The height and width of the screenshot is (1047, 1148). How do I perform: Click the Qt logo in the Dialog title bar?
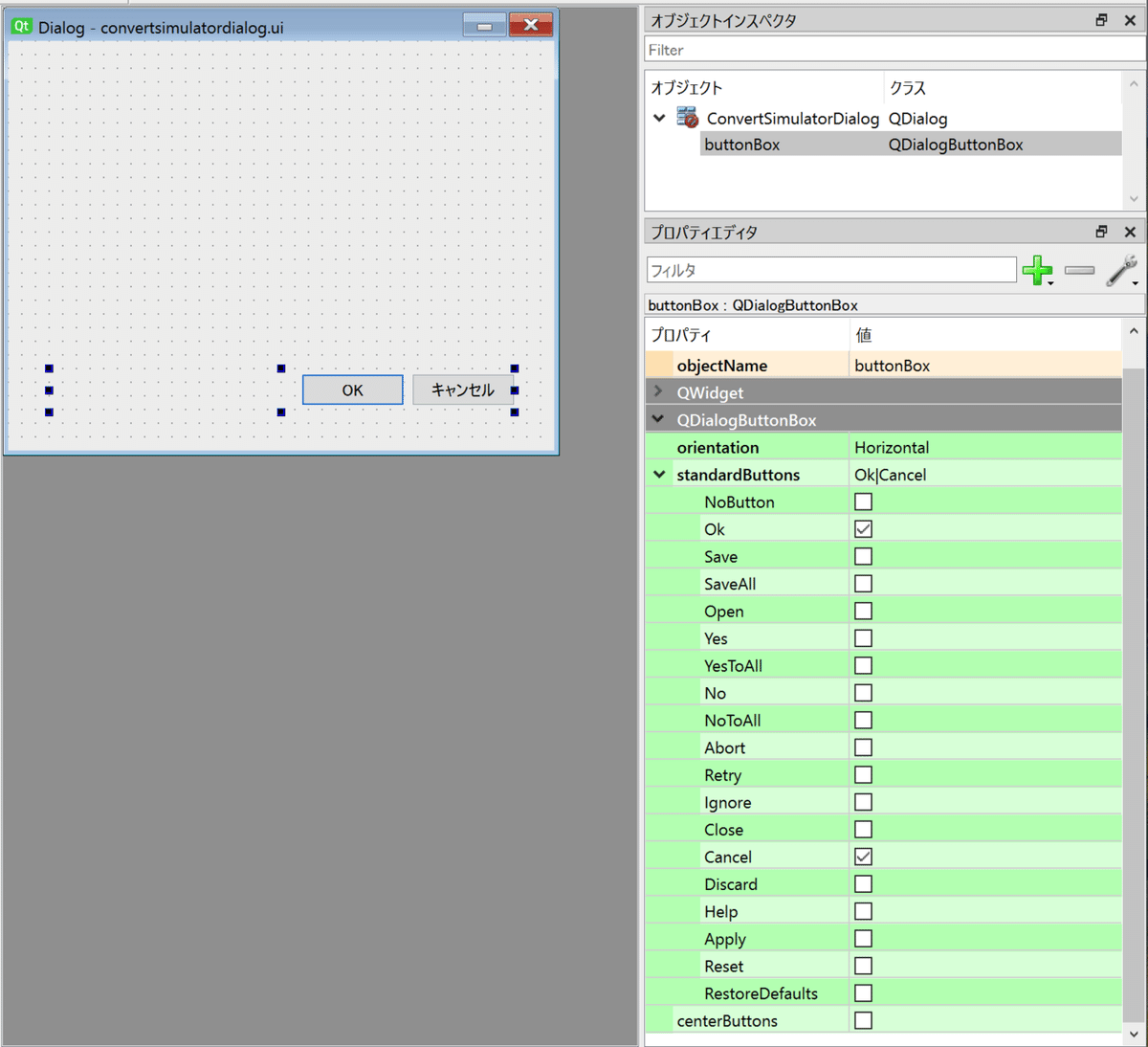point(21,27)
